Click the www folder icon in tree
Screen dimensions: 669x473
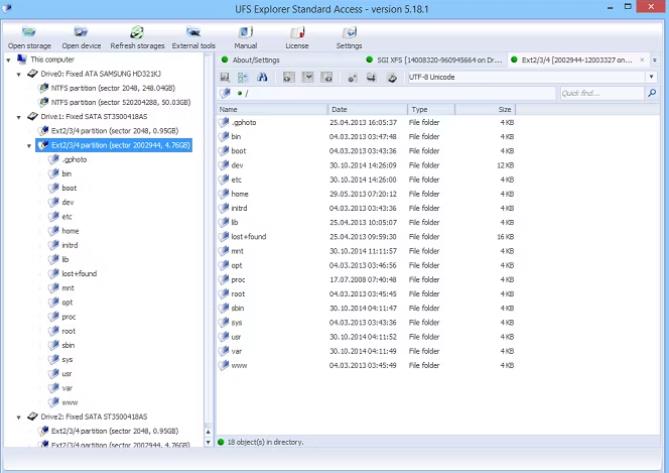tap(54, 402)
